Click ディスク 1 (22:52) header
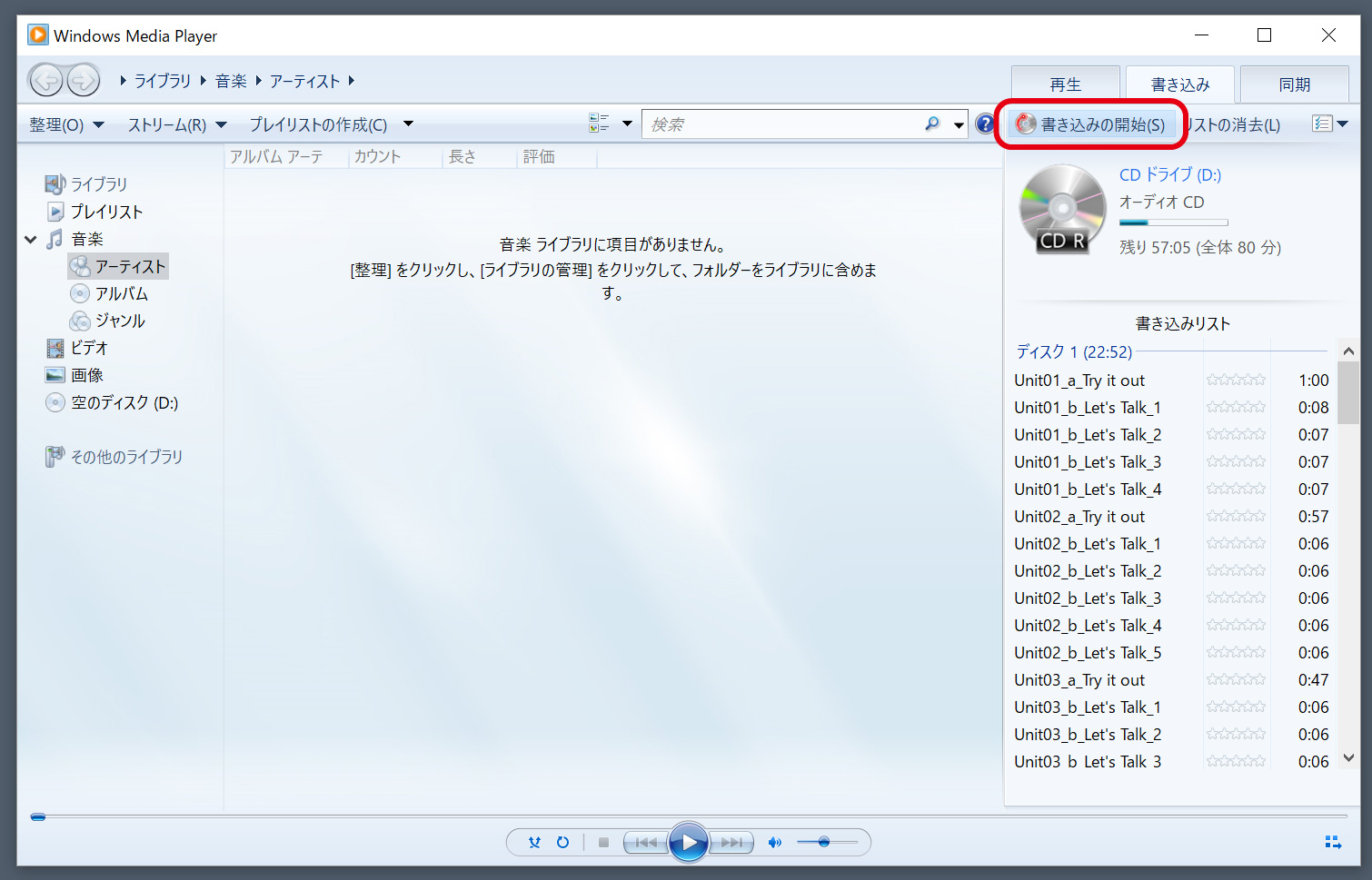Image resolution: width=1372 pixels, height=880 pixels. coord(1074,351)
